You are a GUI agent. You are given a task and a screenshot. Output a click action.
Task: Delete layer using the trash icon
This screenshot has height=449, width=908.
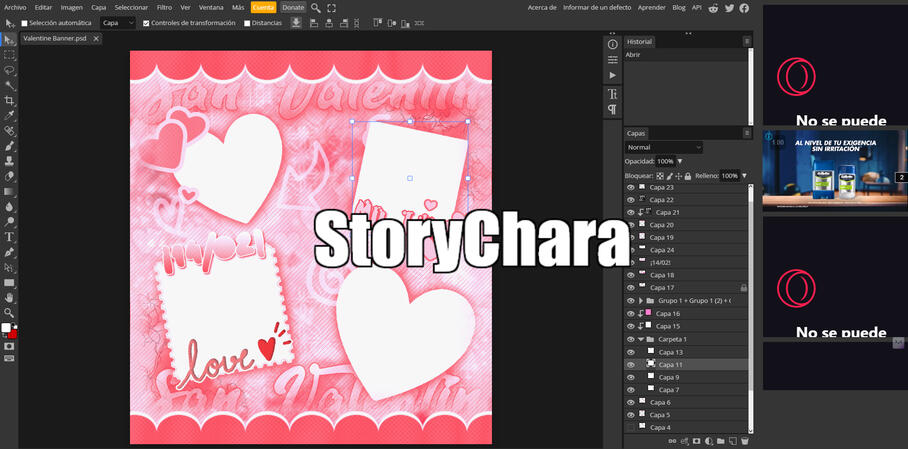pos(745,441)
